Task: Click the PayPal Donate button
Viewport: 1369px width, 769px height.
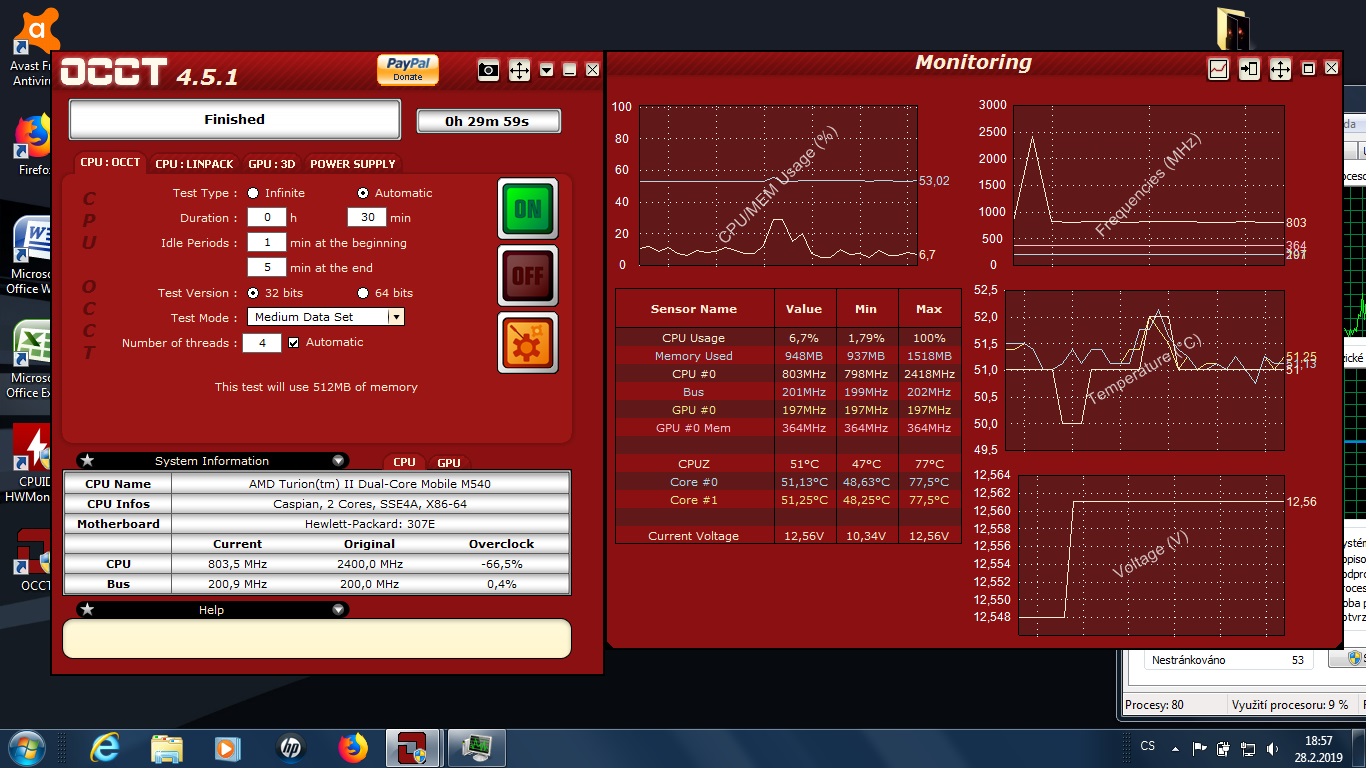Action: coord(408,69)
